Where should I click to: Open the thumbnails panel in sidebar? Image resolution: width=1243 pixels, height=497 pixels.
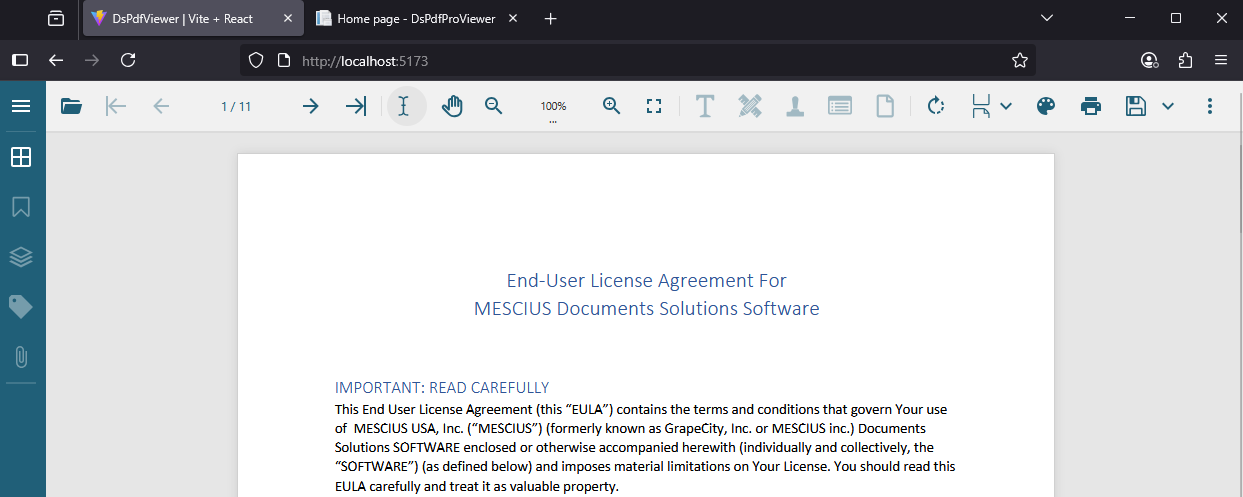[x=21, y=157]
